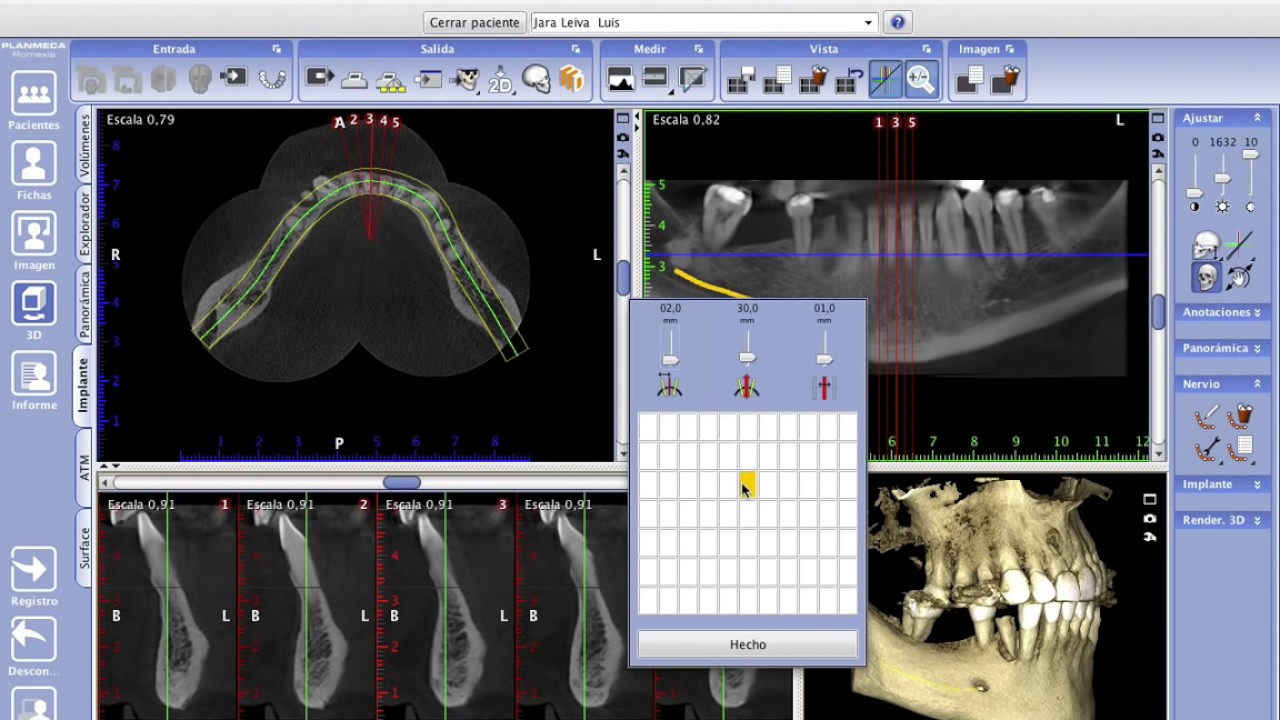Screen dimensions: 1280x720
Task: Click the orange box icon in Salida
Action: click(571, 79)
